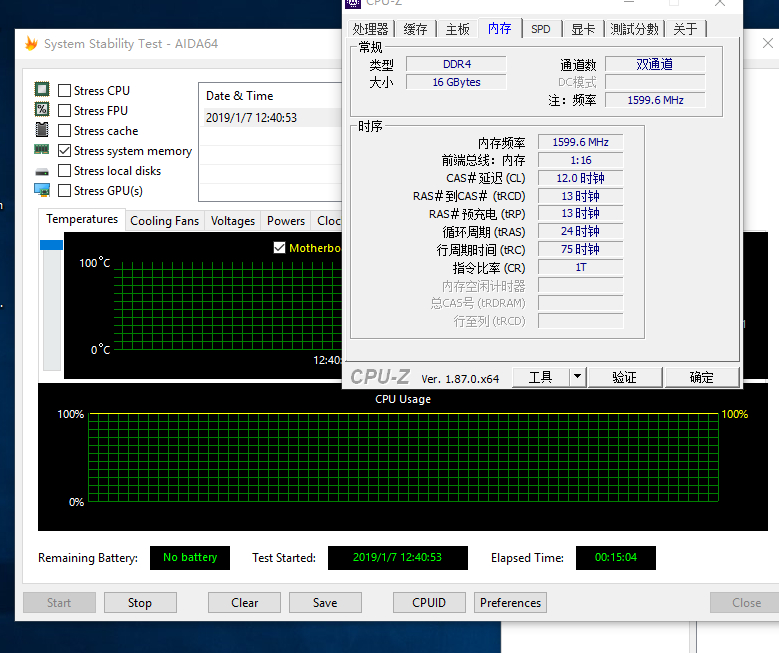This screenshot has width=779, height=653.
Task: Click the tRAS 24 时钟 value
Action: tap(580, 231)
